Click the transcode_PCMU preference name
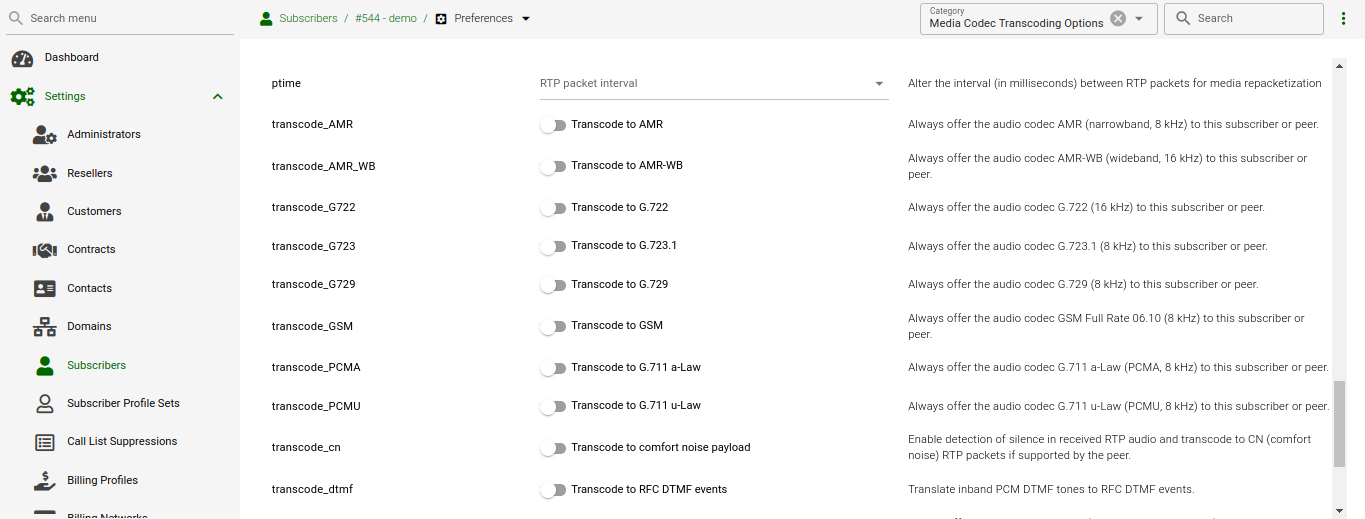Viewport: 1365px width, 519px height. tap(316, 407)
